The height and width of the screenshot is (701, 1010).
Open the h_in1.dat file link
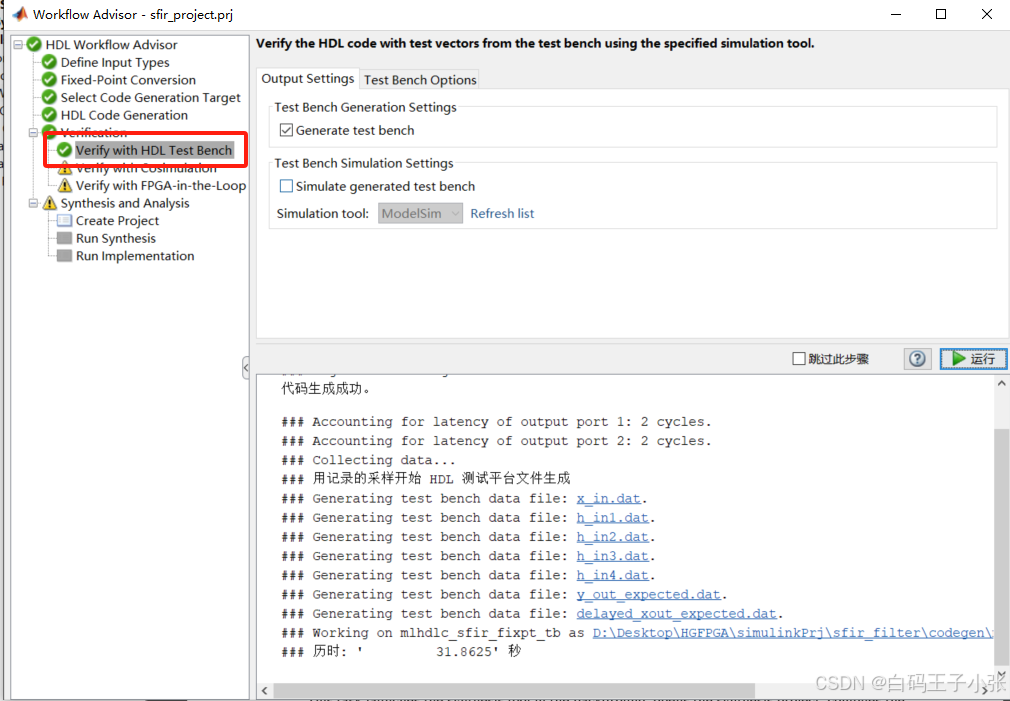click(613, 518)
